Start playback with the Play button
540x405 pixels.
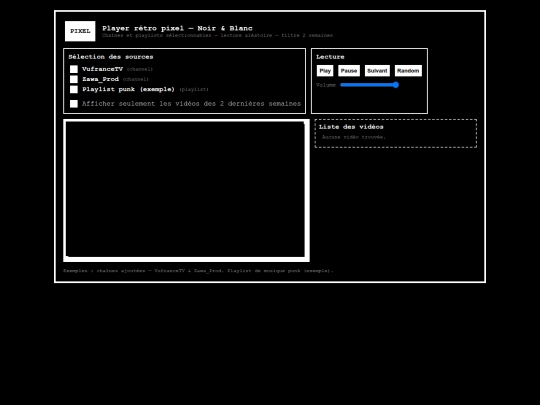pos(325,71)
